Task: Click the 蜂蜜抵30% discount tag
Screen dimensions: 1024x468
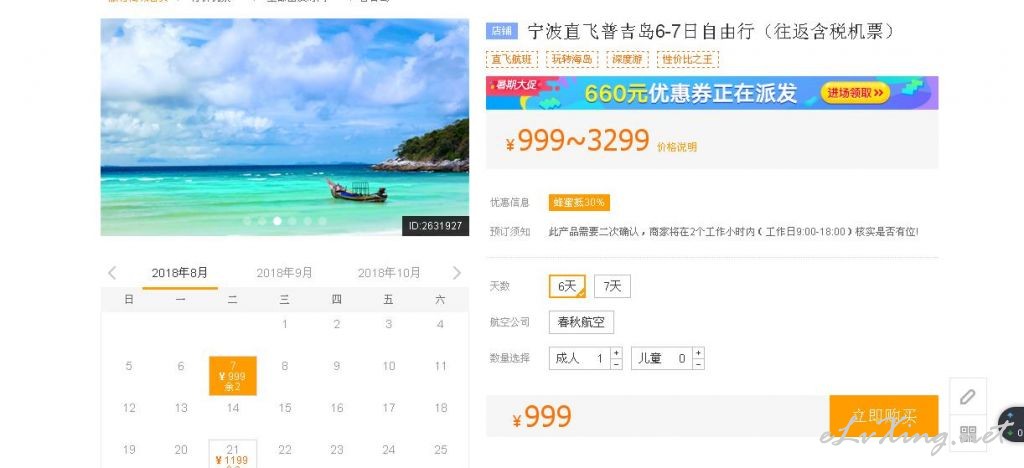Action: 579,202
